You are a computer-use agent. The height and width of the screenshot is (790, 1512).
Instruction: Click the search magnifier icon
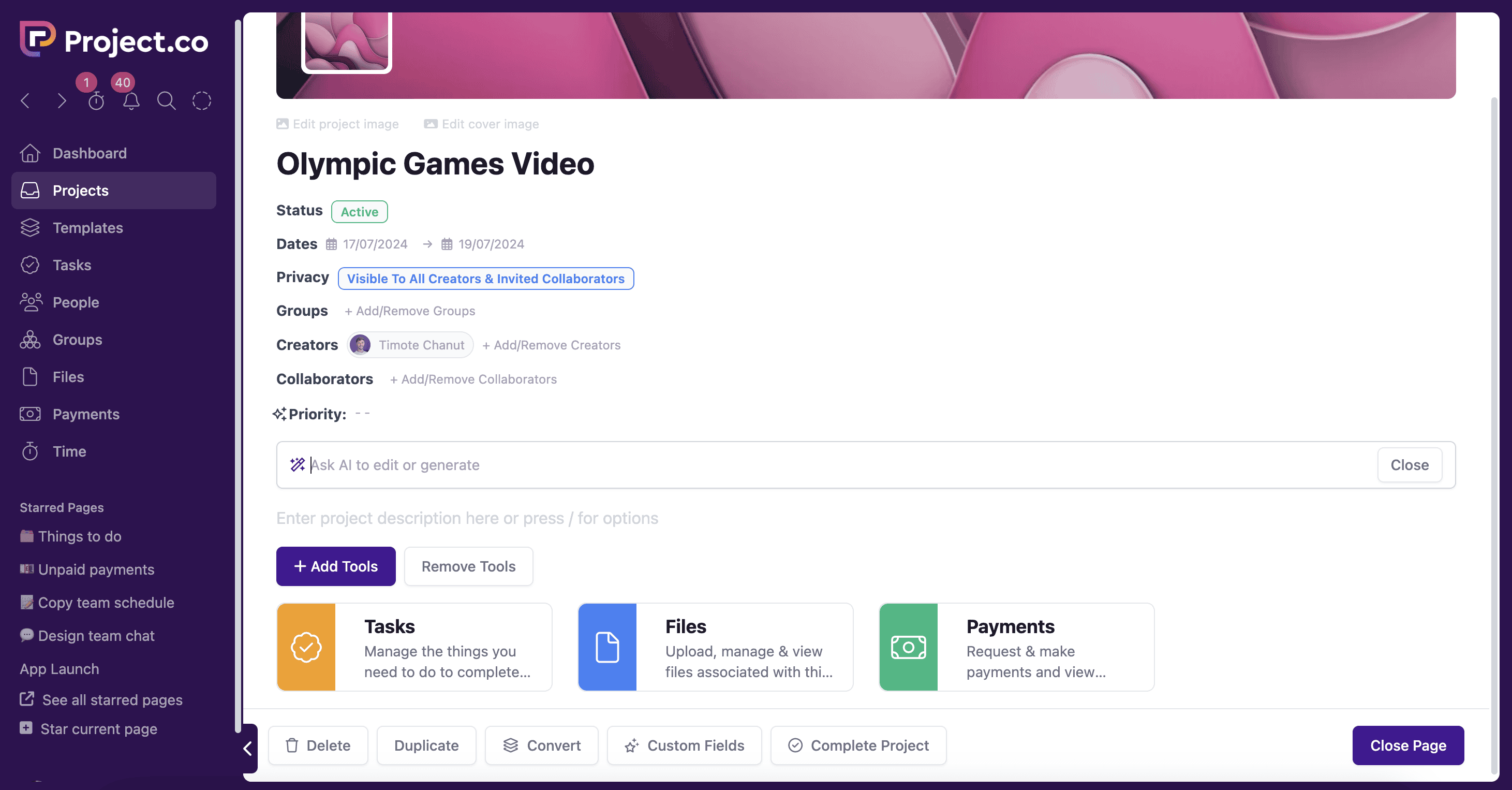[166, 101]
